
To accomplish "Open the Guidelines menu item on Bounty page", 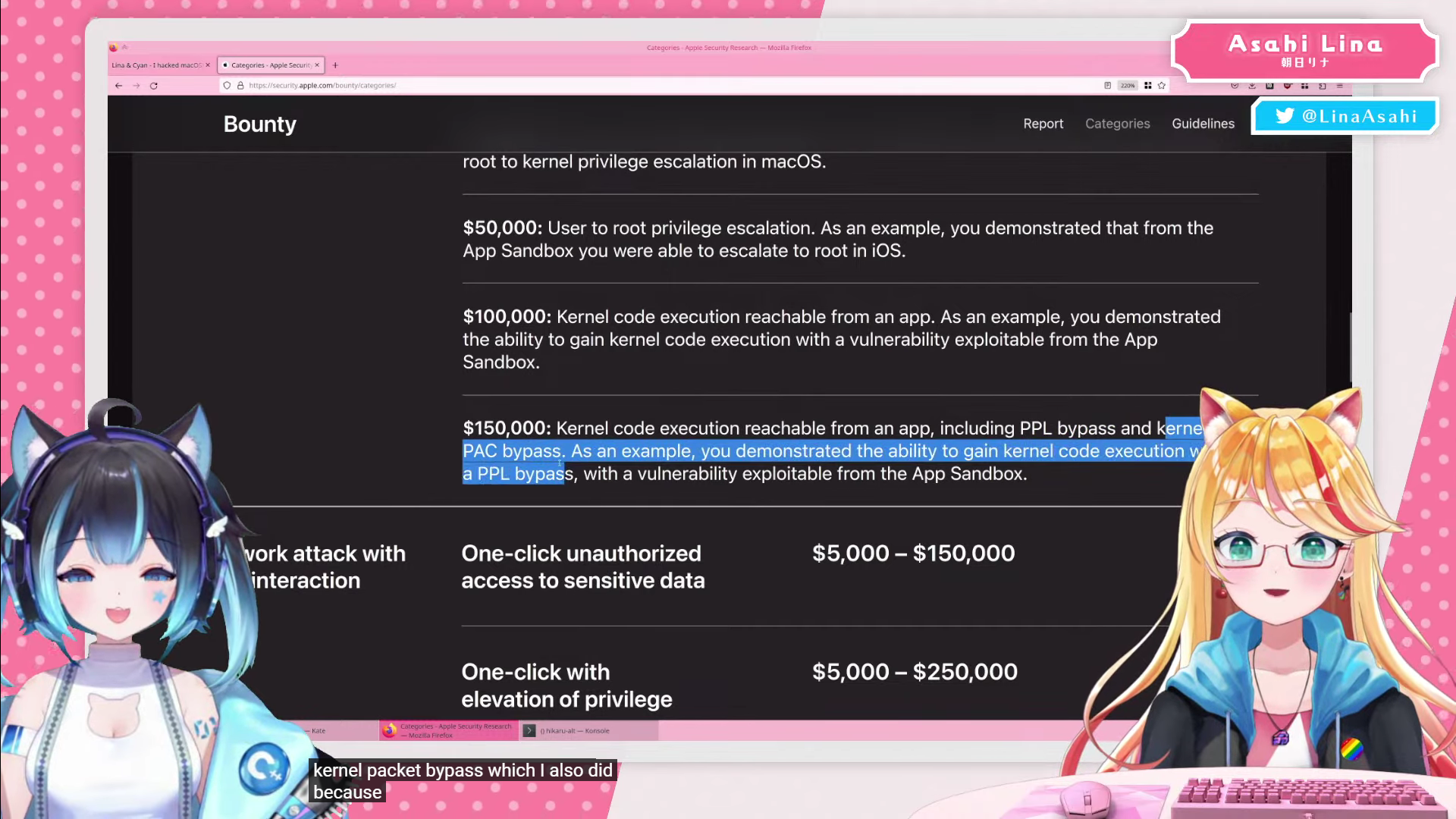I will [x=1203, y=124].
